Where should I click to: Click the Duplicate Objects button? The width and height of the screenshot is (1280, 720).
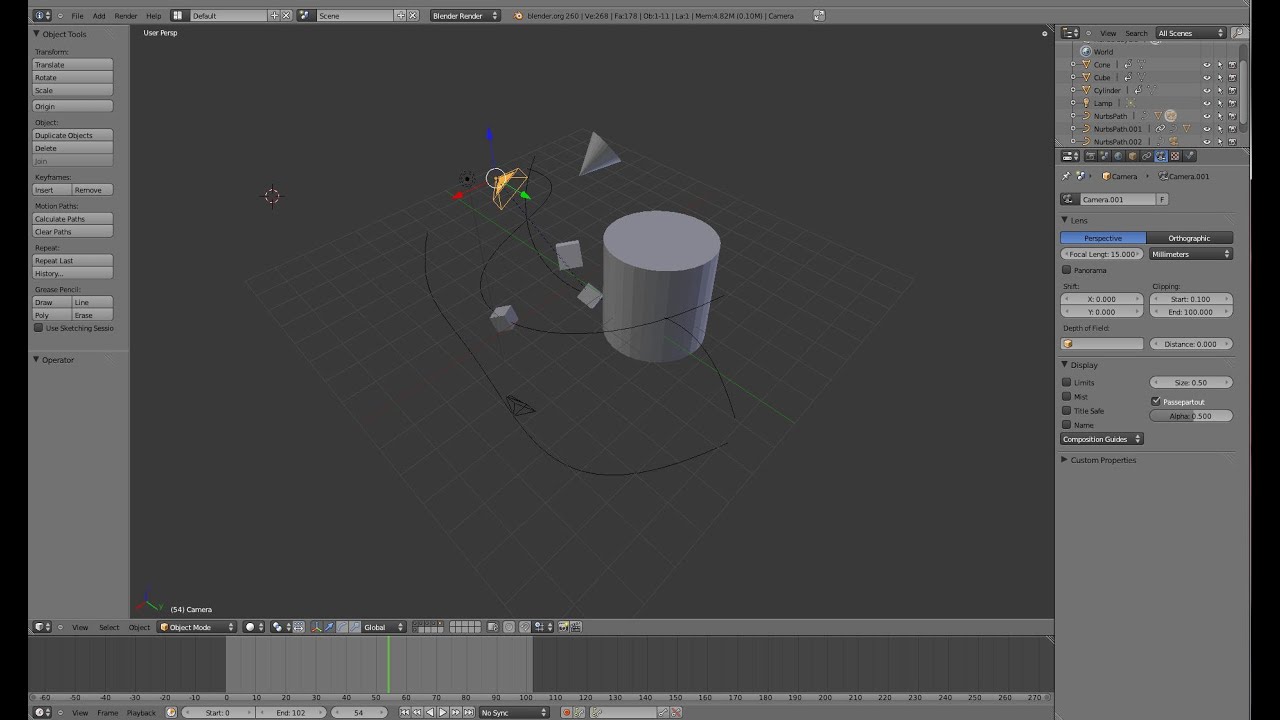click(73, 135)
